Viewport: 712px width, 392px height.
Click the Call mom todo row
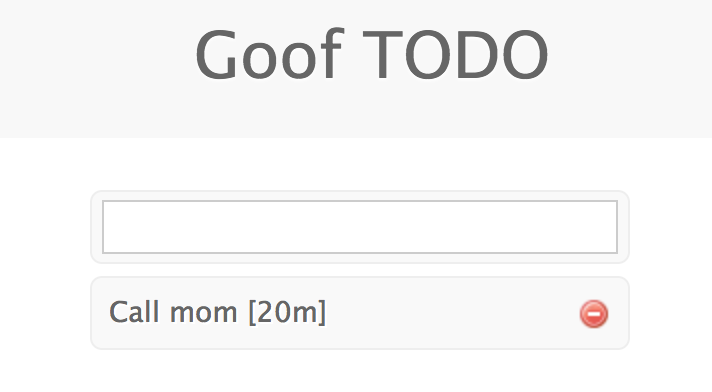tap(360, 313)
